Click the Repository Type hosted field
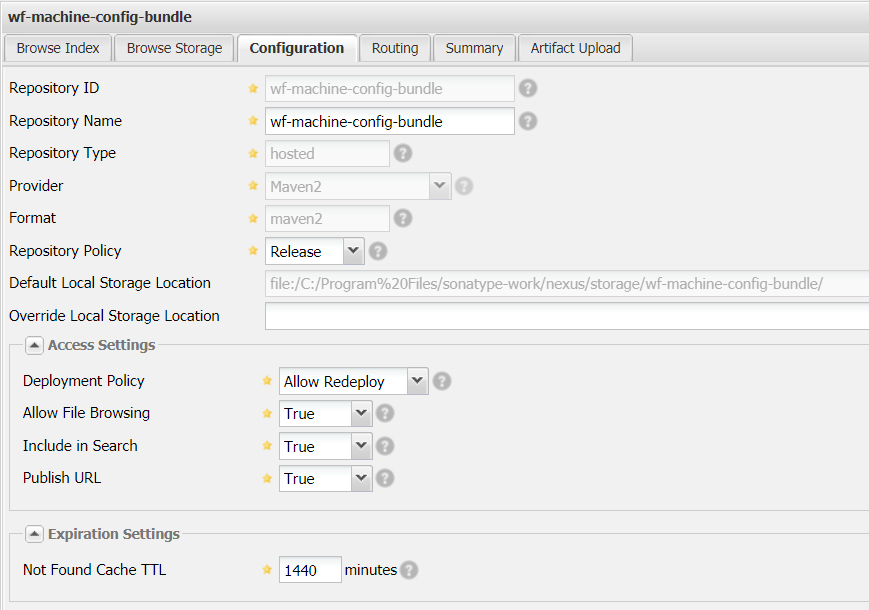869x610 pixels. coord(327,153)
